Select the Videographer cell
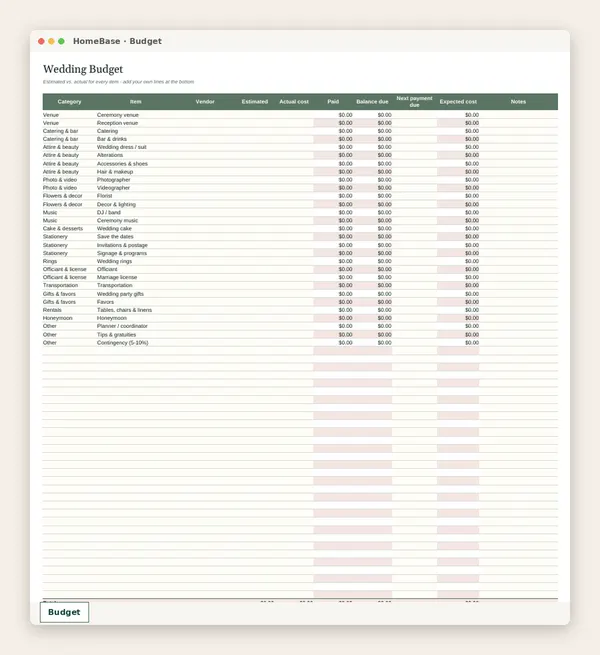 click(135, 188)
